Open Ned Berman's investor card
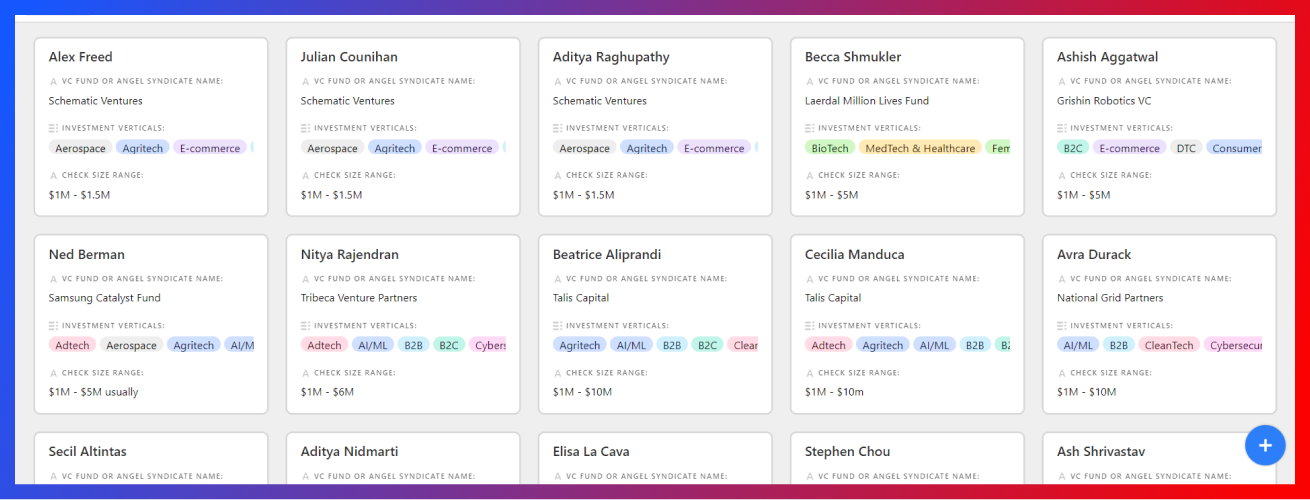Image resolution: width=1310 pixels, height=500 pixels. tap(151, 324)
